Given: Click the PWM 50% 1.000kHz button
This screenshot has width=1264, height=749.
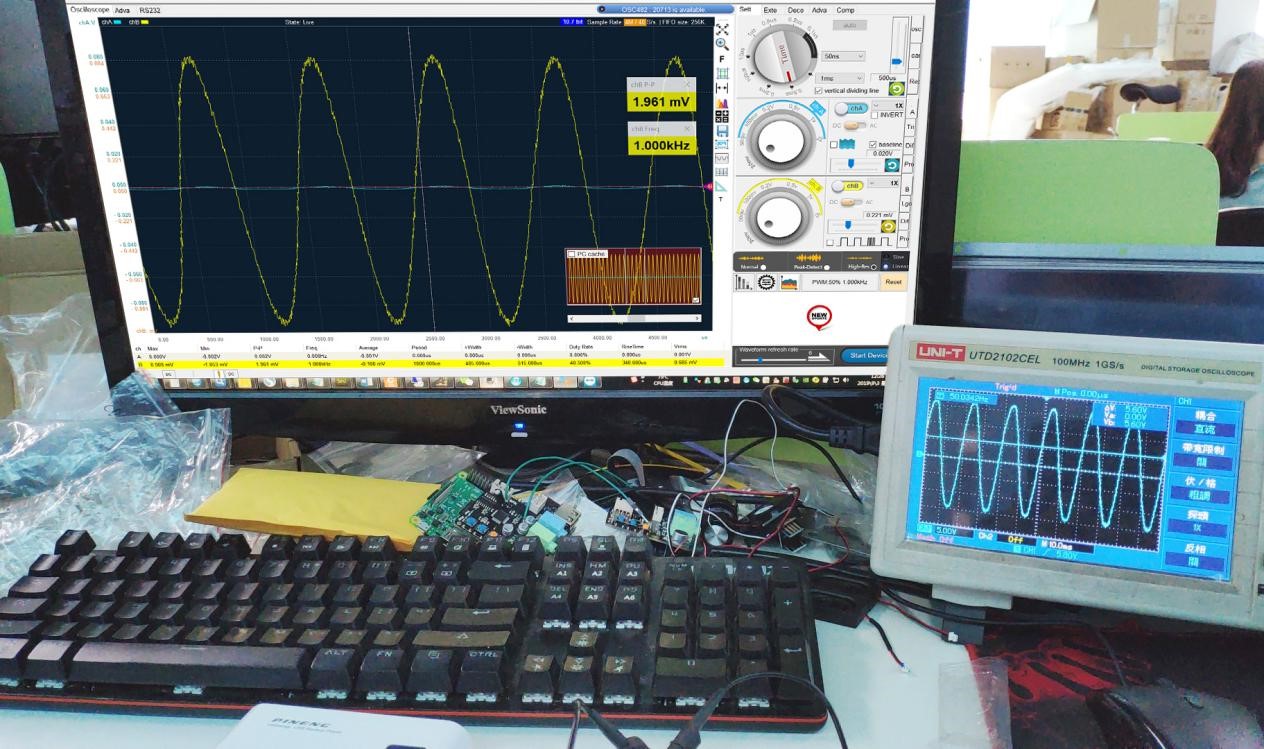Looking at the screenshot, I should point(839,282).
